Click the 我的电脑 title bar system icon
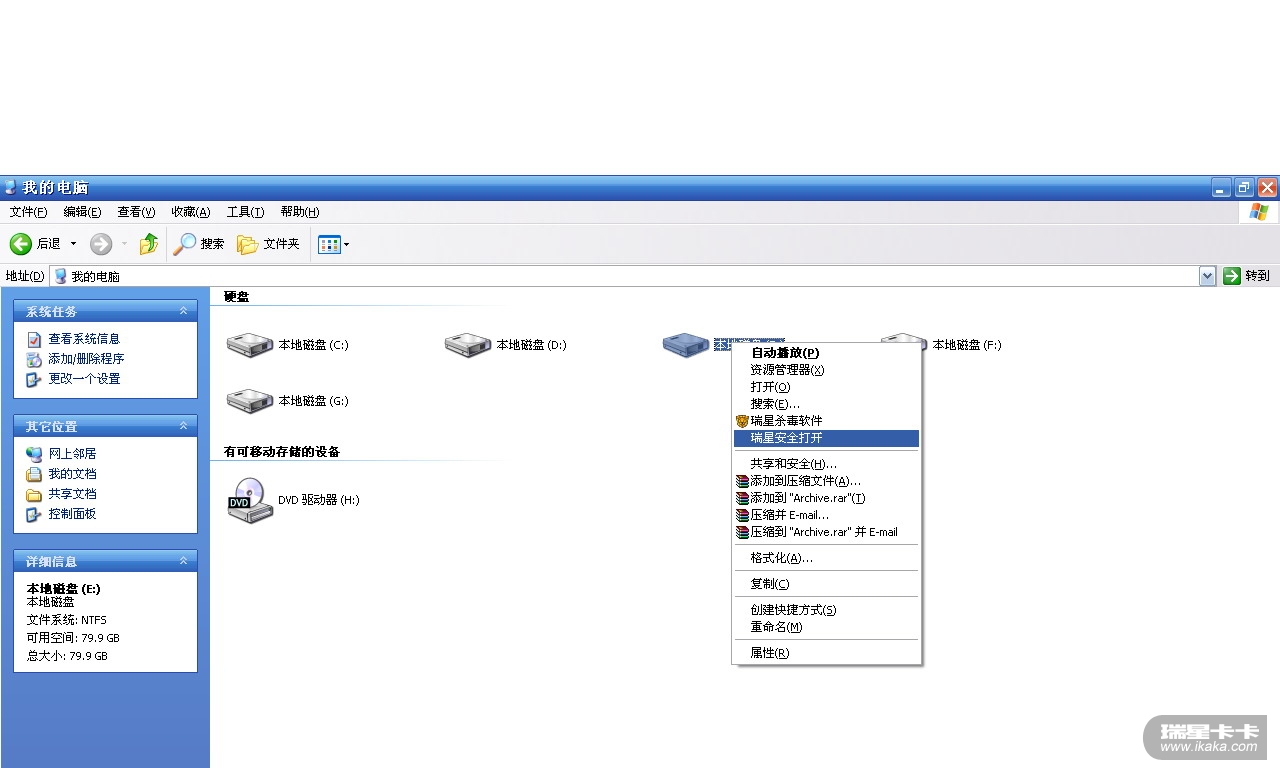Viewport: 1280px width, 768px height. 10,187
